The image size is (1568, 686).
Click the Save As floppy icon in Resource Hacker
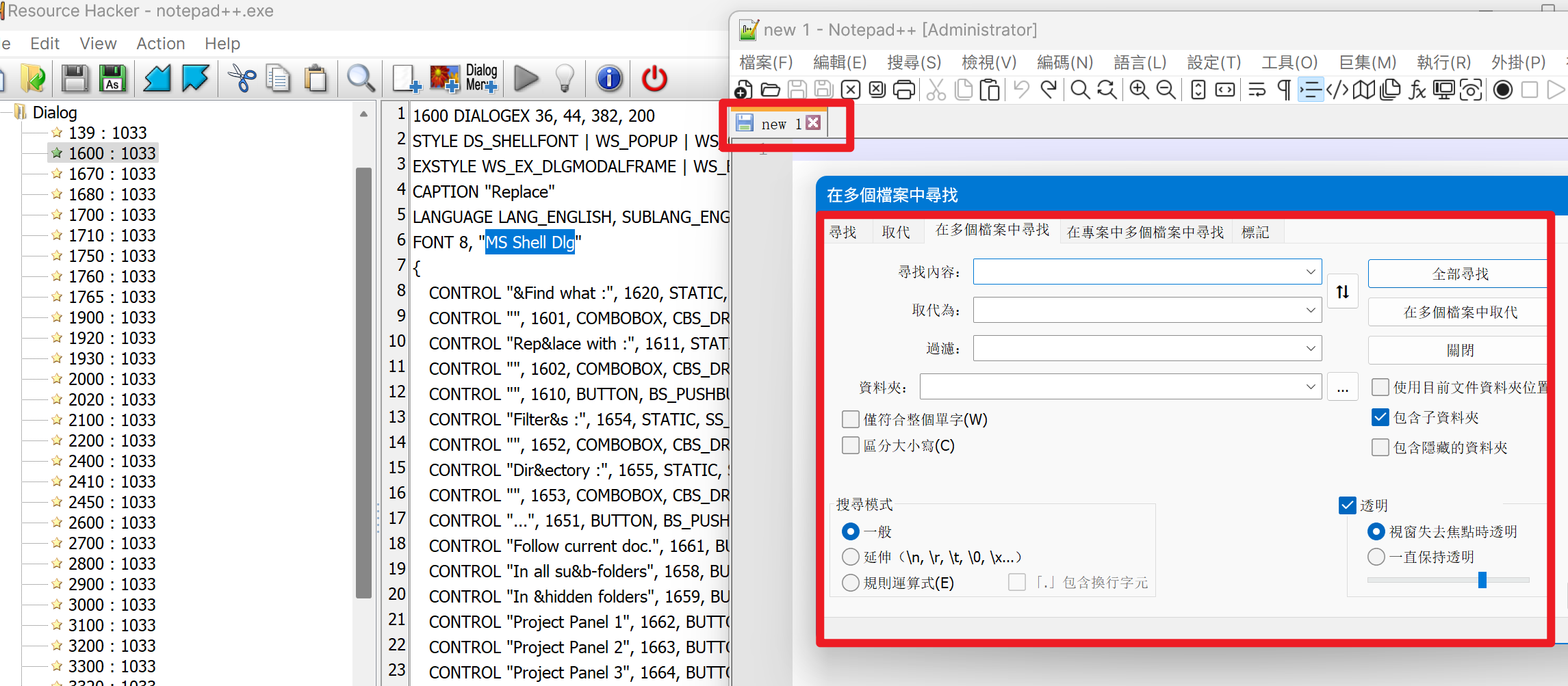[x=112, y=78]
